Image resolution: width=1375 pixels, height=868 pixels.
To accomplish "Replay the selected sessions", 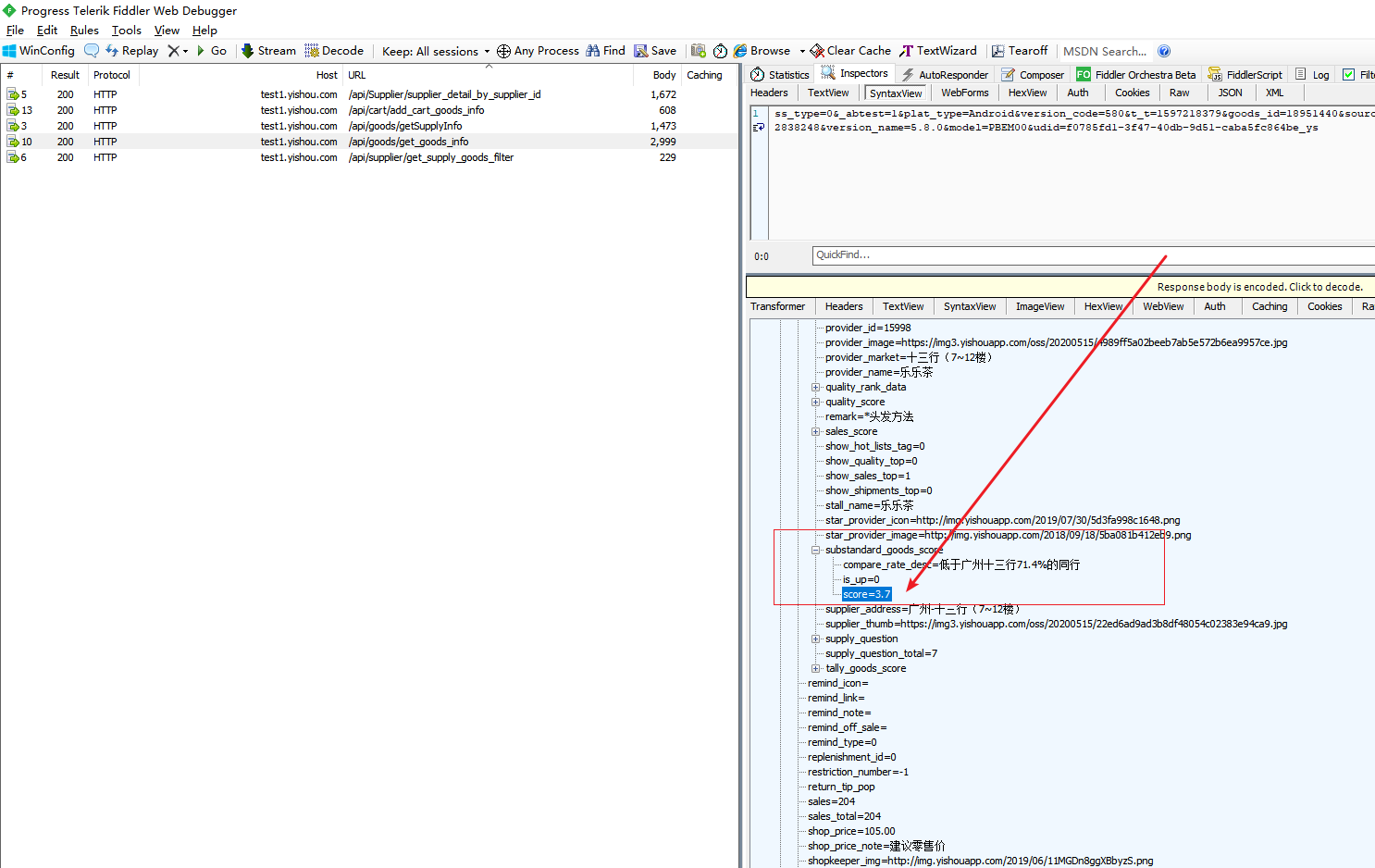I will point(132,51).
